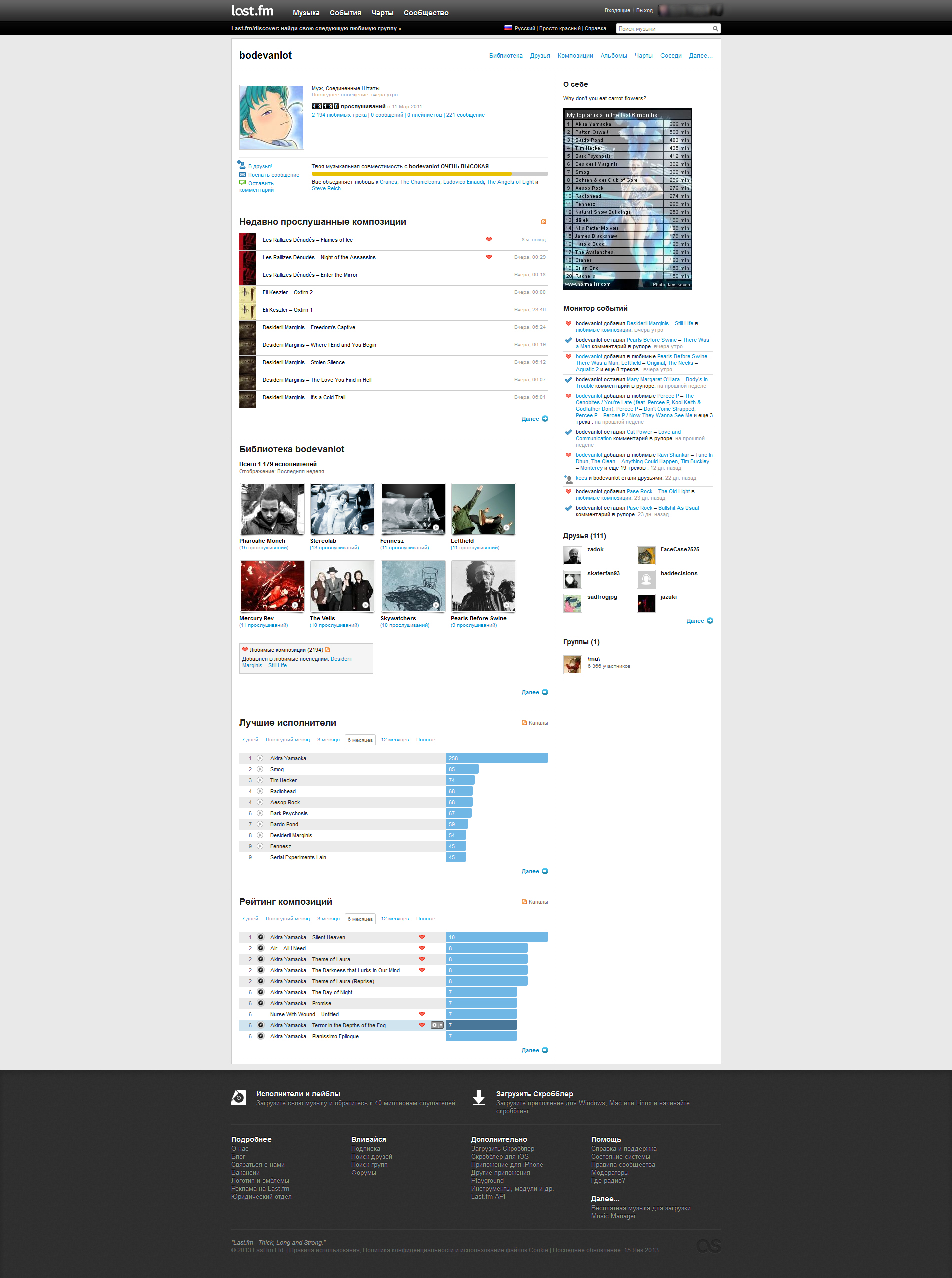Open the Музыка menu
The image size is (952, 1278).
(x=306, y=13)
